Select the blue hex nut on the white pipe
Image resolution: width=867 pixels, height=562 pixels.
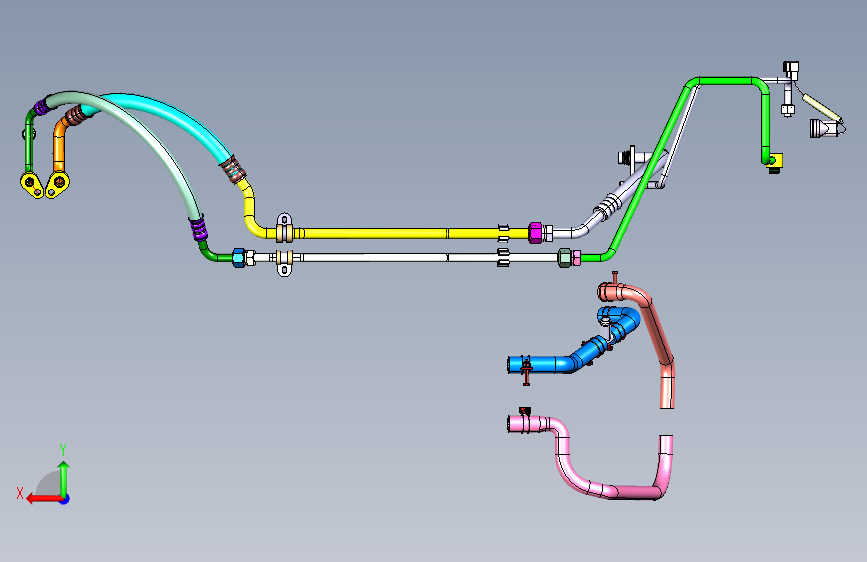coord(239,258)
